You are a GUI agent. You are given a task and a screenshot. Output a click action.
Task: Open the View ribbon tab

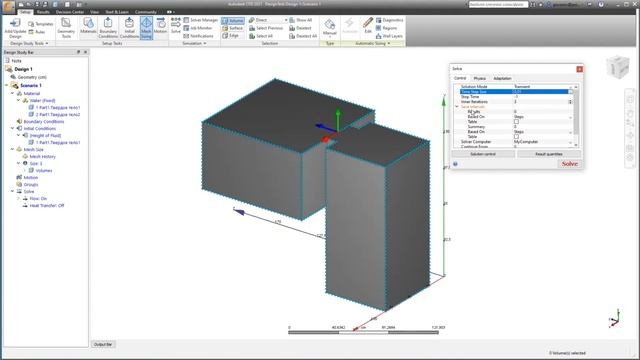pyautogui.click(x=95, y=12)
